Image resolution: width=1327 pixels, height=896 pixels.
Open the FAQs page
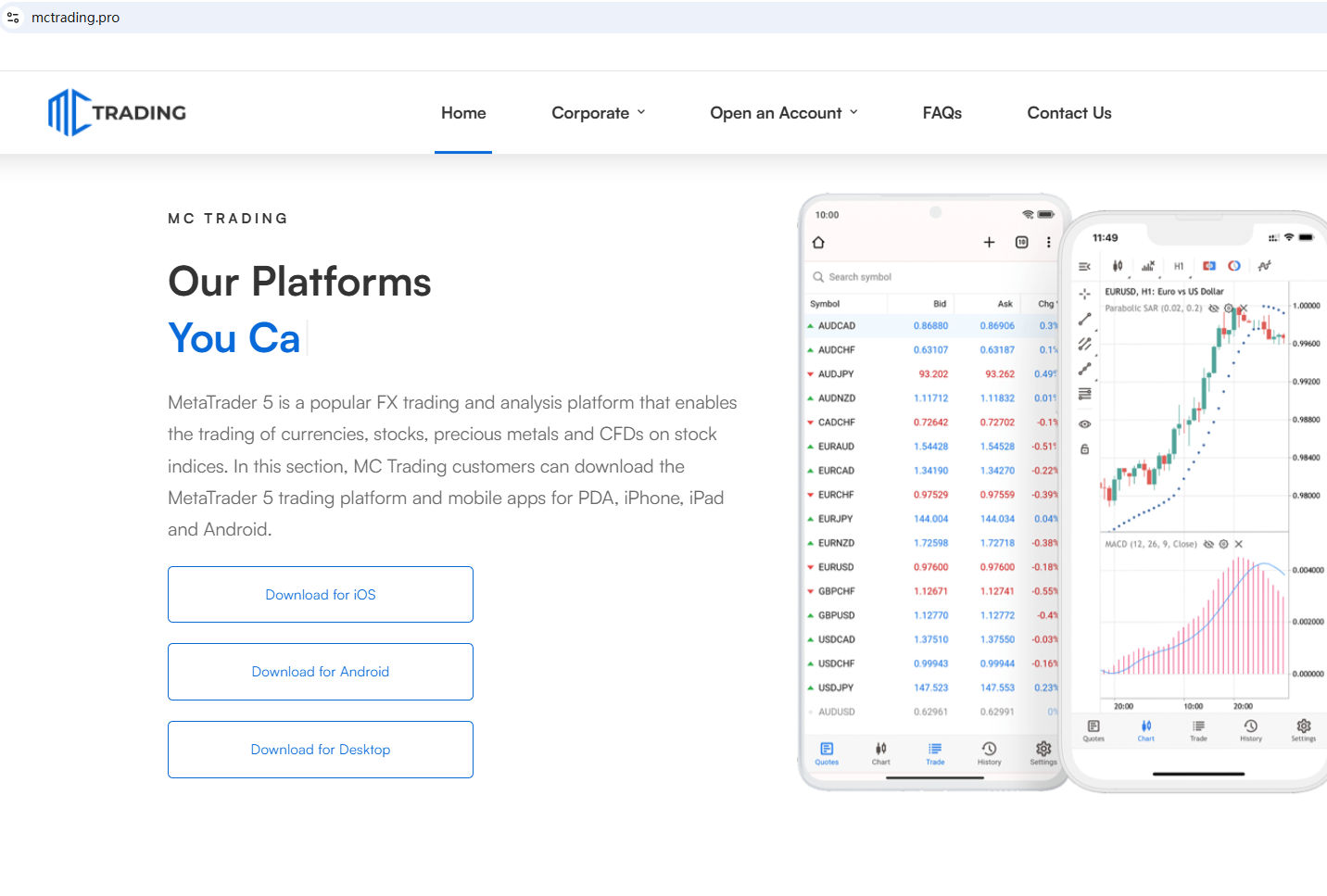(942, 113)
